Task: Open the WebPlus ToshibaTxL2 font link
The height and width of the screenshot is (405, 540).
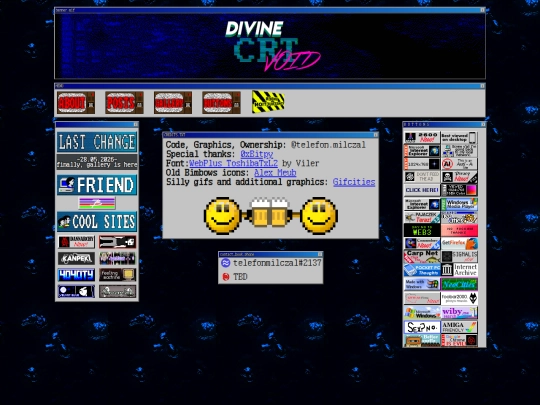Action: pyautogui.click(x=233, y=163)
